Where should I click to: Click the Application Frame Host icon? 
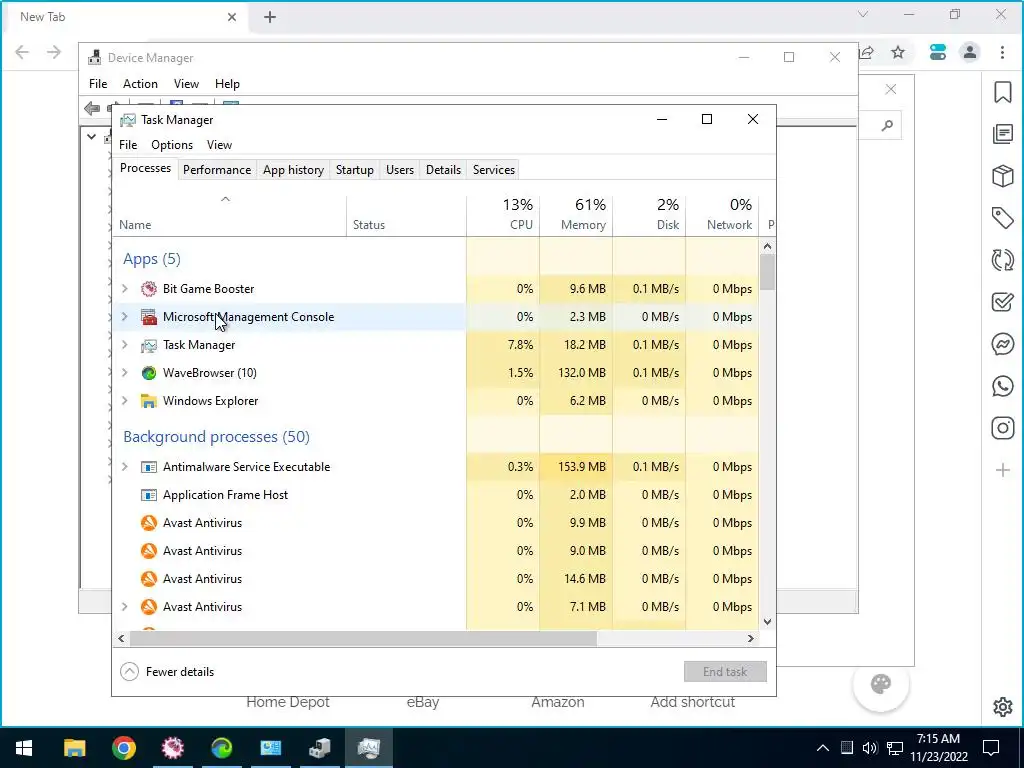click(x=149, y=495)
